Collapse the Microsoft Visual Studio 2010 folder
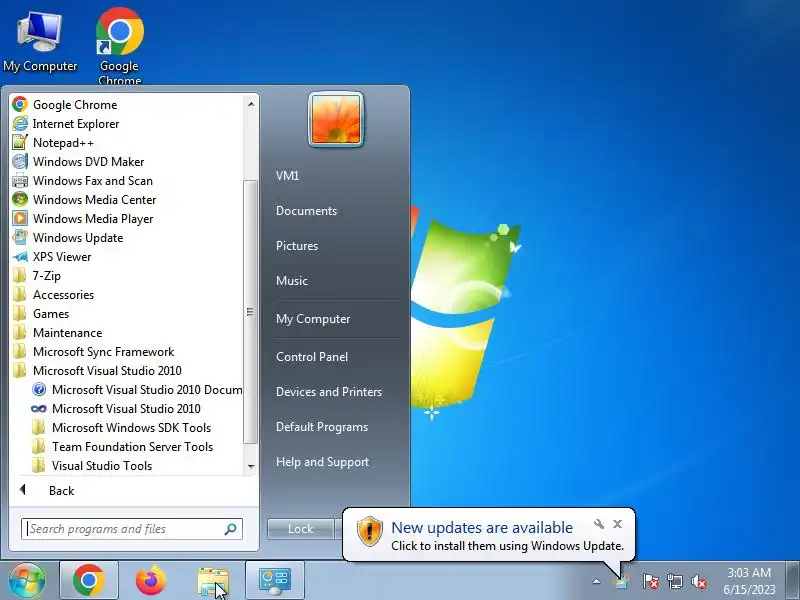 pyautogui.click(x=97, y=371)
